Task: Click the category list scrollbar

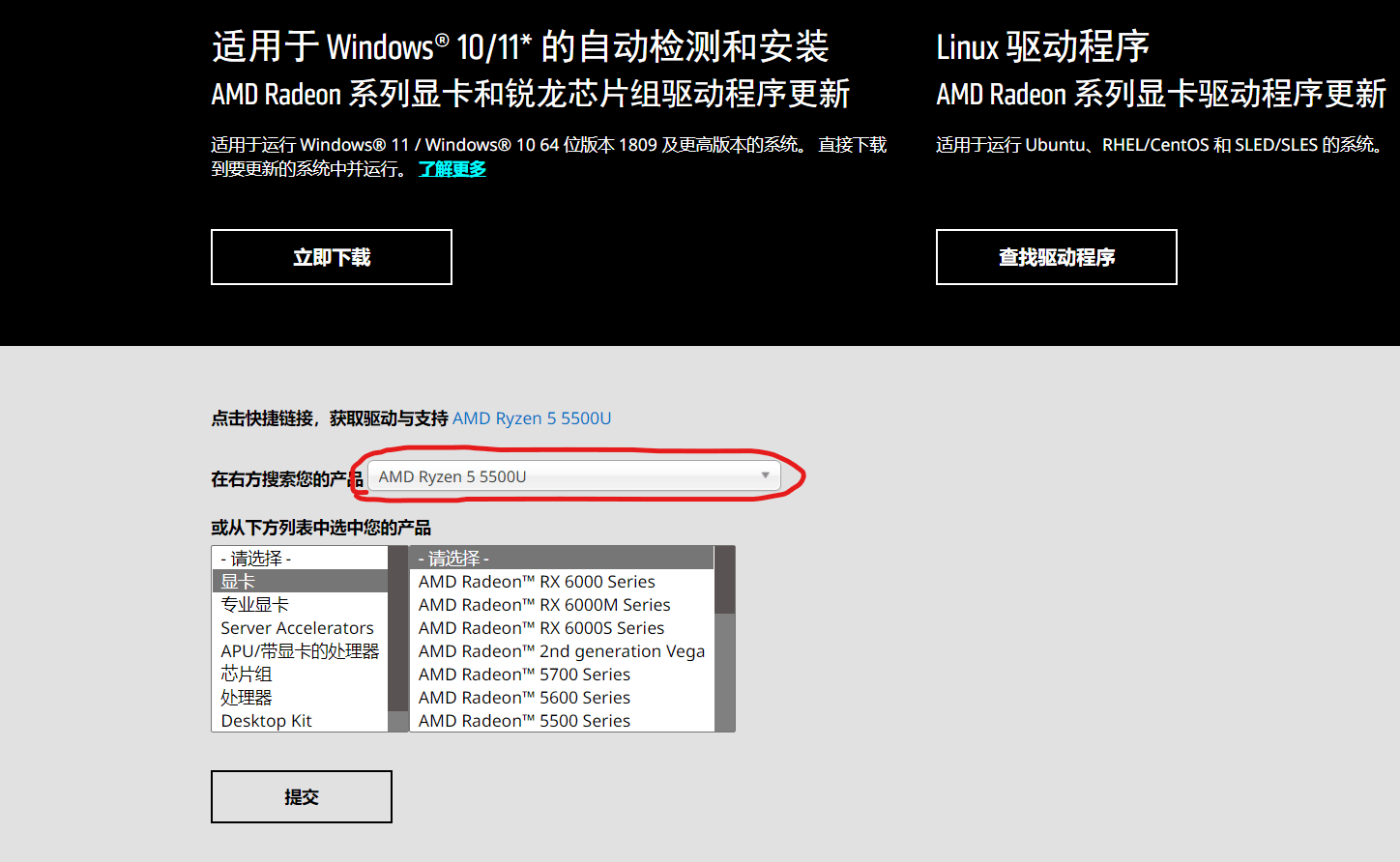Action: [x=398, y=639]
